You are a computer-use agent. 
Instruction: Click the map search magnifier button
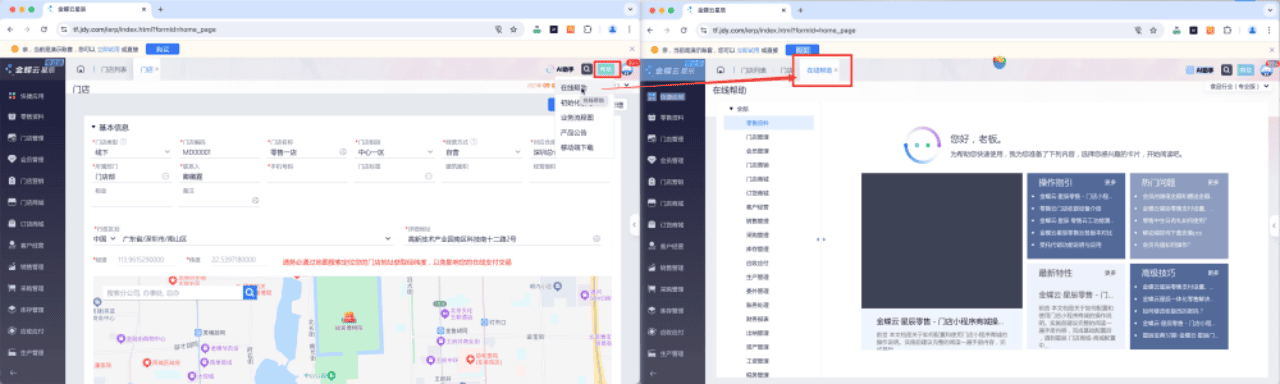click(251, 293)
